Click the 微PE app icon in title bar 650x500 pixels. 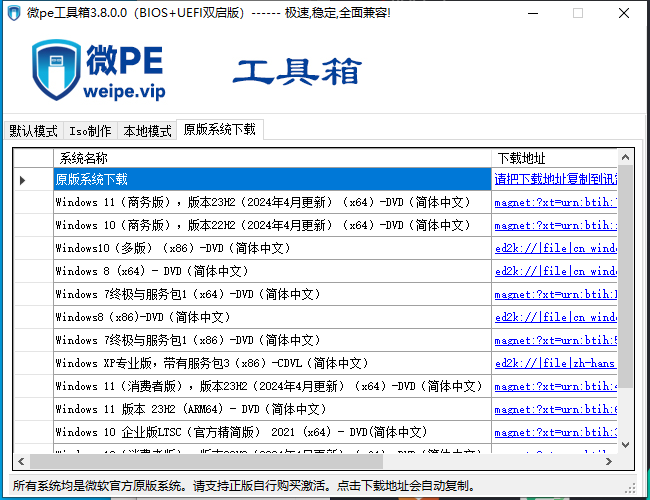[x=13, y=13]
